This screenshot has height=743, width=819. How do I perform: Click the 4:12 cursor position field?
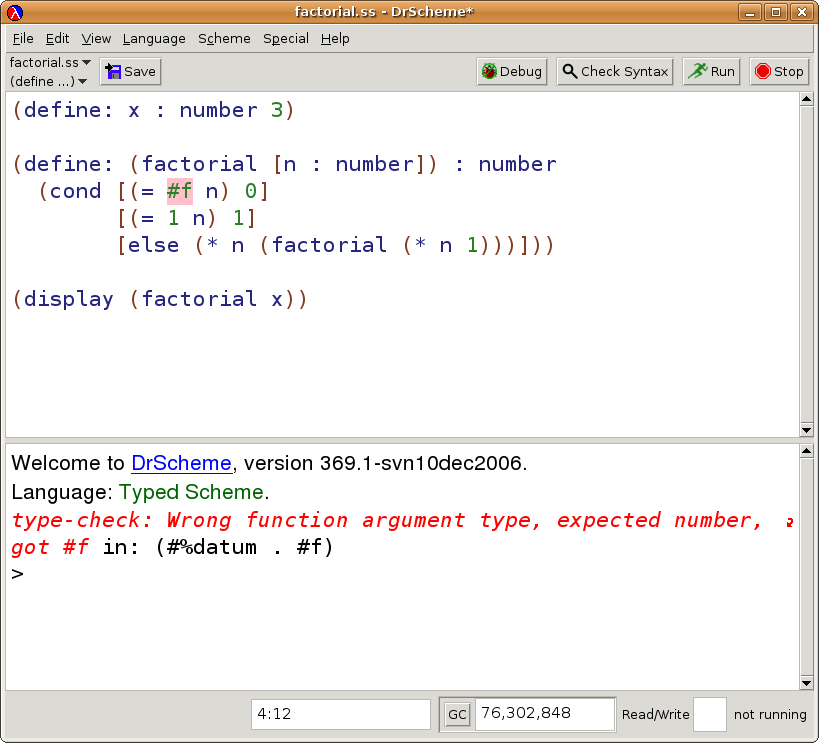(x=340, y=714)
